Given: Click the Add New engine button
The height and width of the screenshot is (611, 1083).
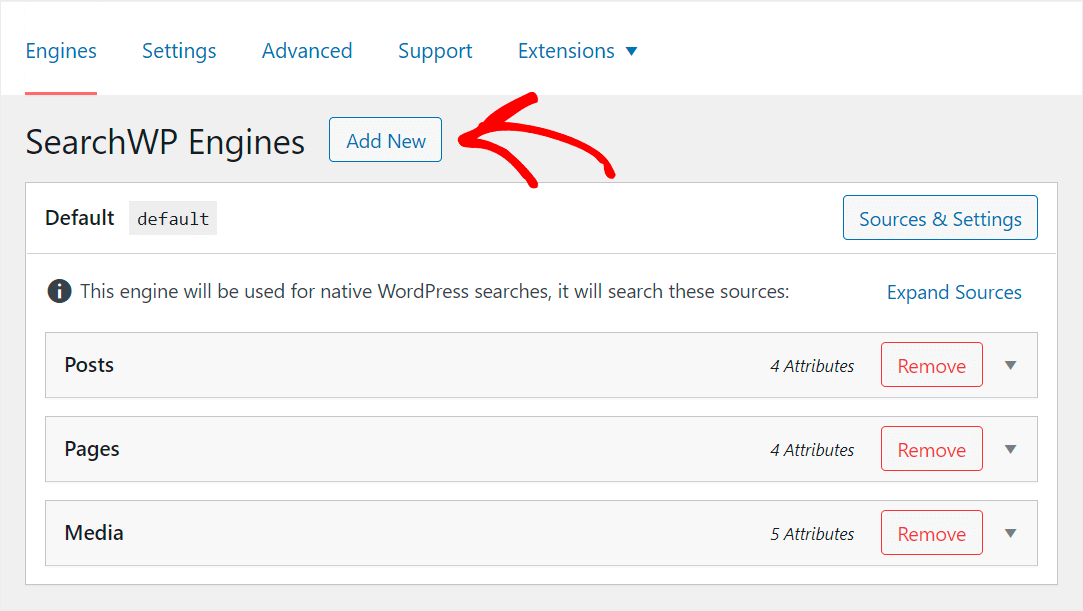Looking at the screenshot, I should tap(385, 140).
